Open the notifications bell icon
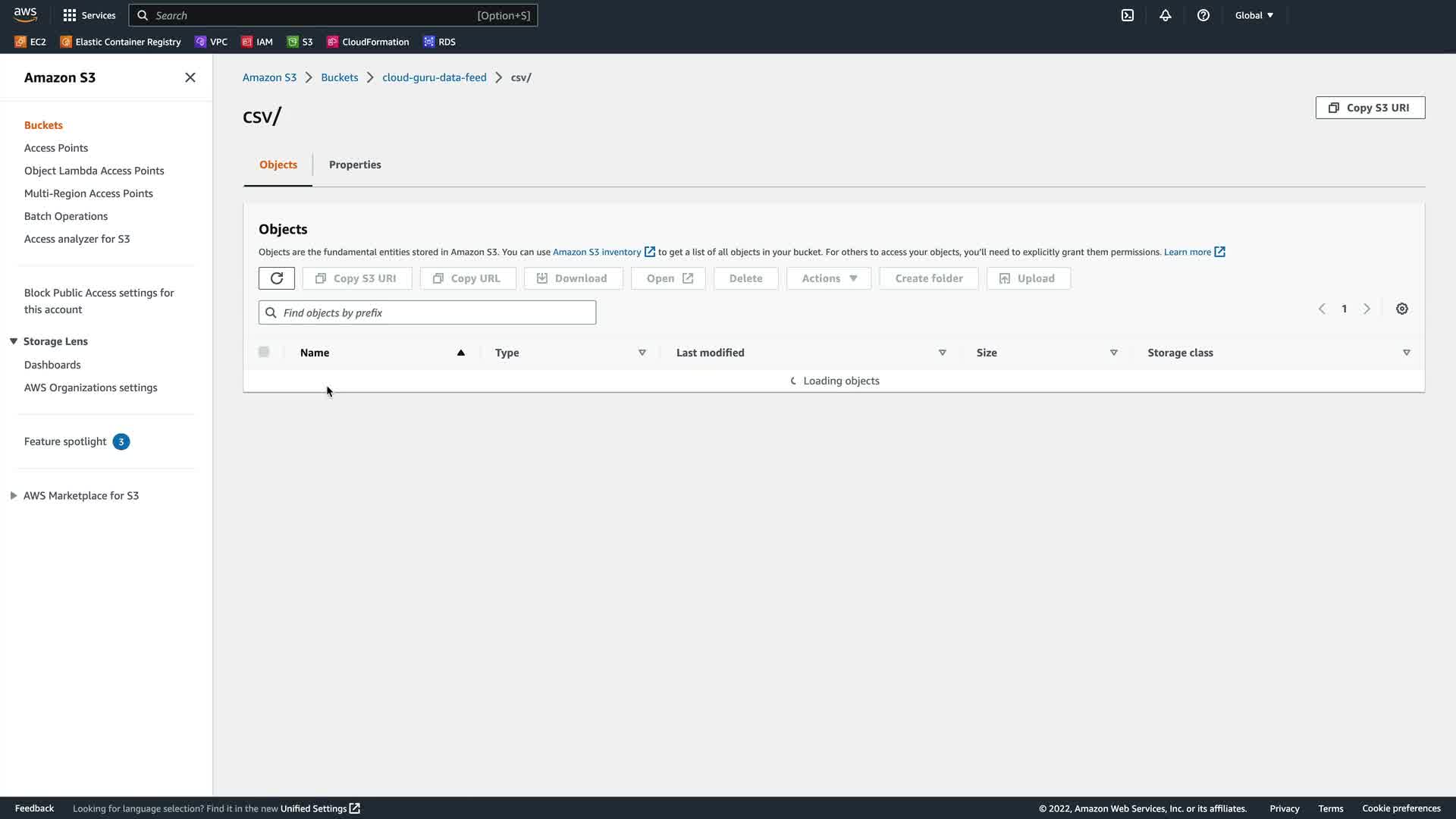The height and width of the screenshot is (819, 1456). pyautogui.click(x=1166, y=15)
